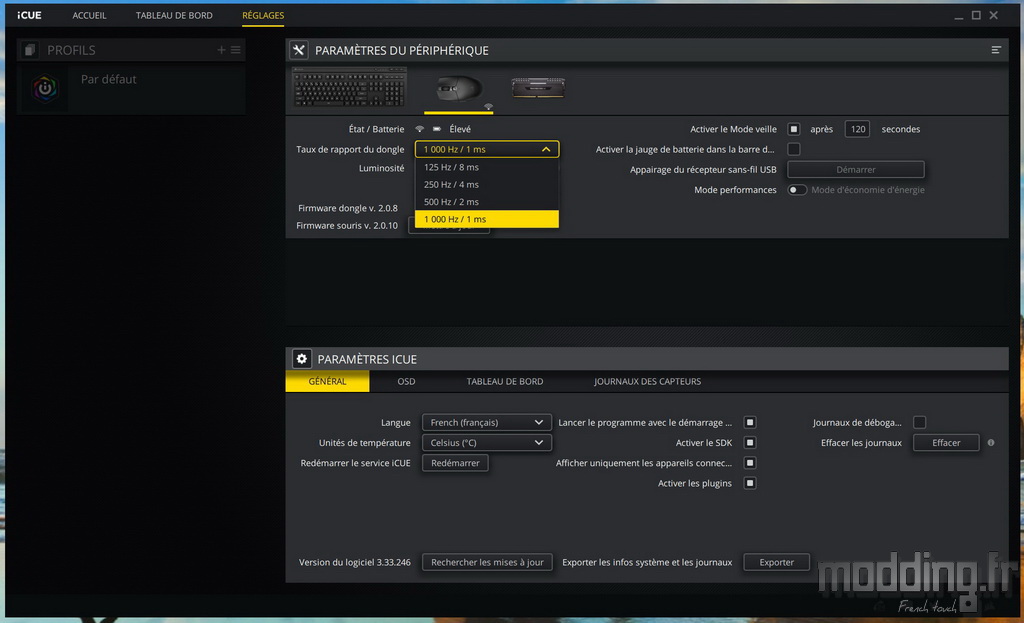Image resolution: width=1024 pixels, height=623 pixels.
Task: Choose 500 Hz / 2 ms option
Action: point(487,202)
